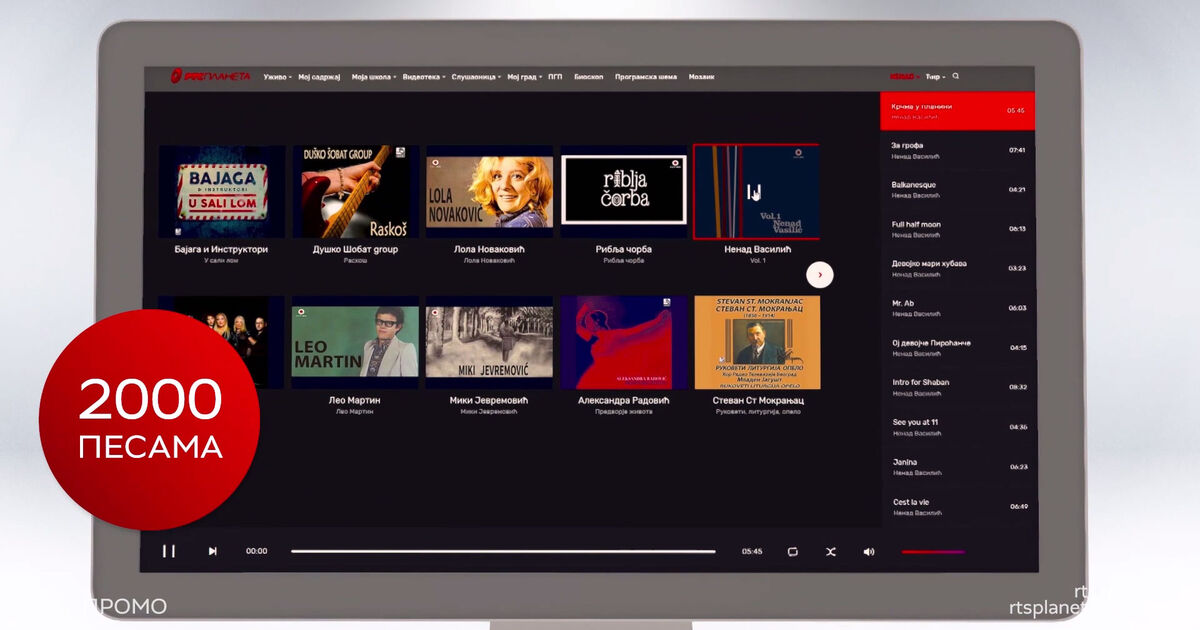The width and height of the screenshot is (1200, 630).
Task: Show next albums with the arrow button
Action: point(819,274)
